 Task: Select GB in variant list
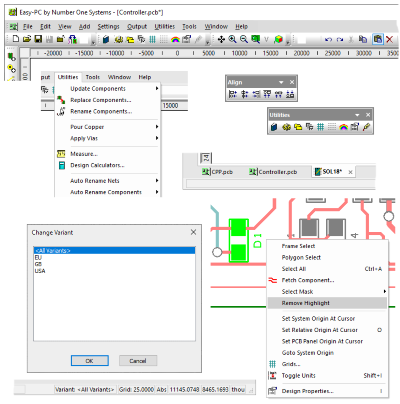coord(114,264)
